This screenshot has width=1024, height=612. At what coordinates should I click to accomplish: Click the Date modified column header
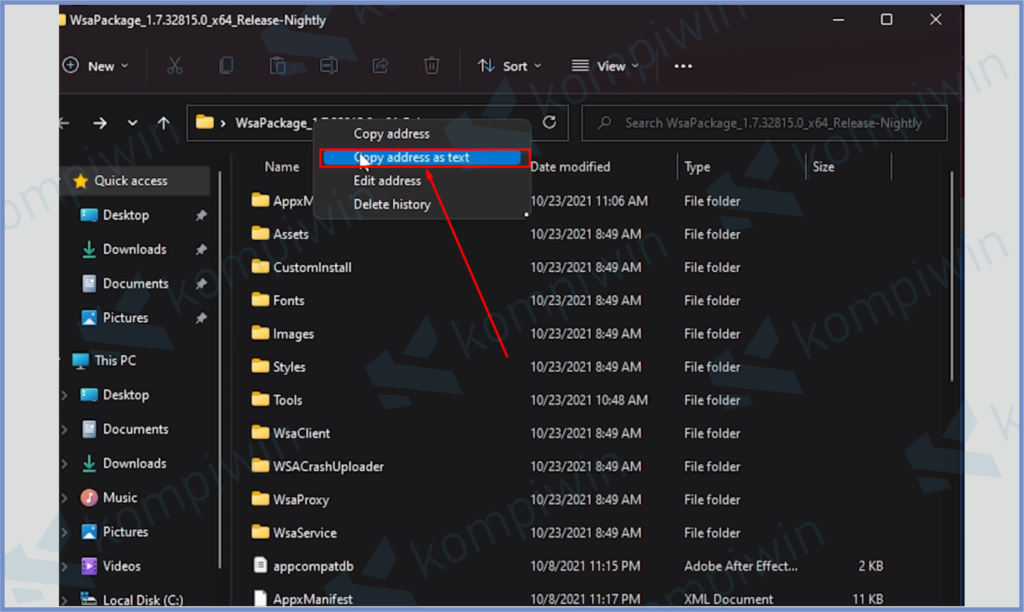click(570, 167)
